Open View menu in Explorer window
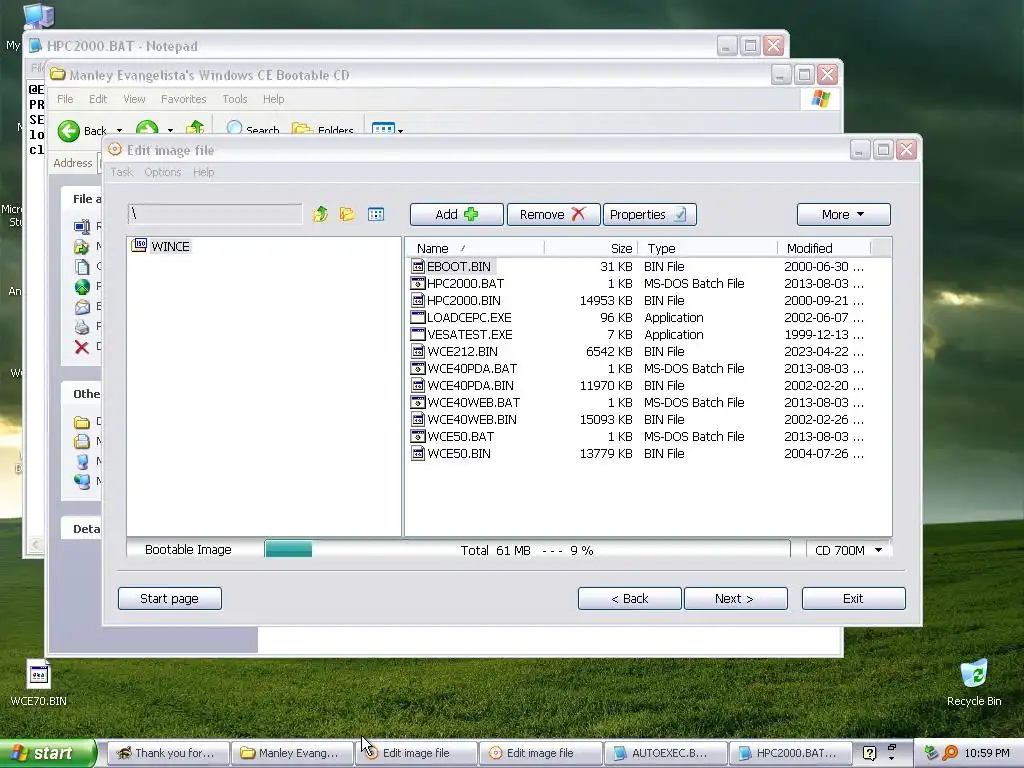Image resolution: width=1024 pixels, height=768 pixels. point(134,99)
